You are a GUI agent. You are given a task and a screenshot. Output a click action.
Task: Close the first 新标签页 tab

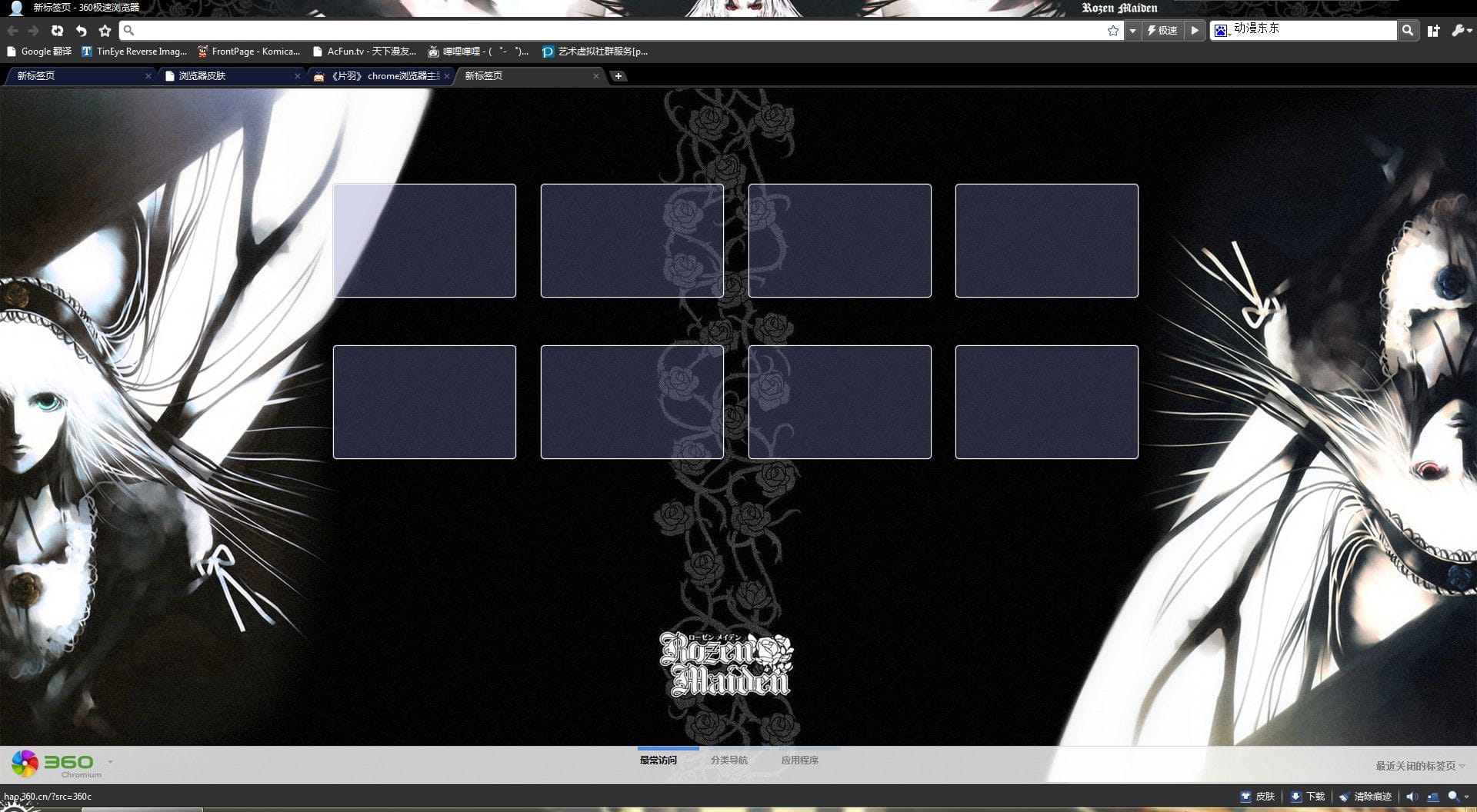pos(148,76)
